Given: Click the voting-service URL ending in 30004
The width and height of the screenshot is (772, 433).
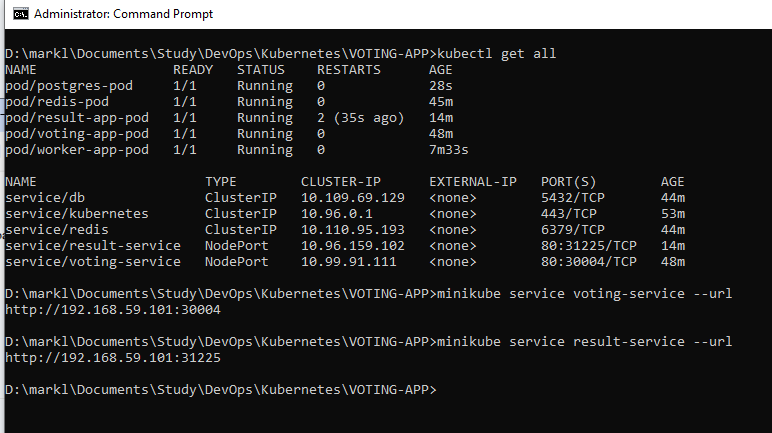Looking at the screenshot, I should (x=113, y=310).
